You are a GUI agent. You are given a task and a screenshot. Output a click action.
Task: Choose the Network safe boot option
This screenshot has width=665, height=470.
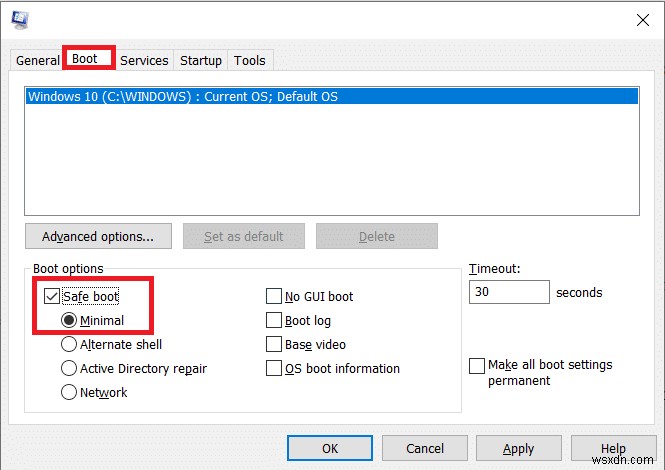[70, 393]
